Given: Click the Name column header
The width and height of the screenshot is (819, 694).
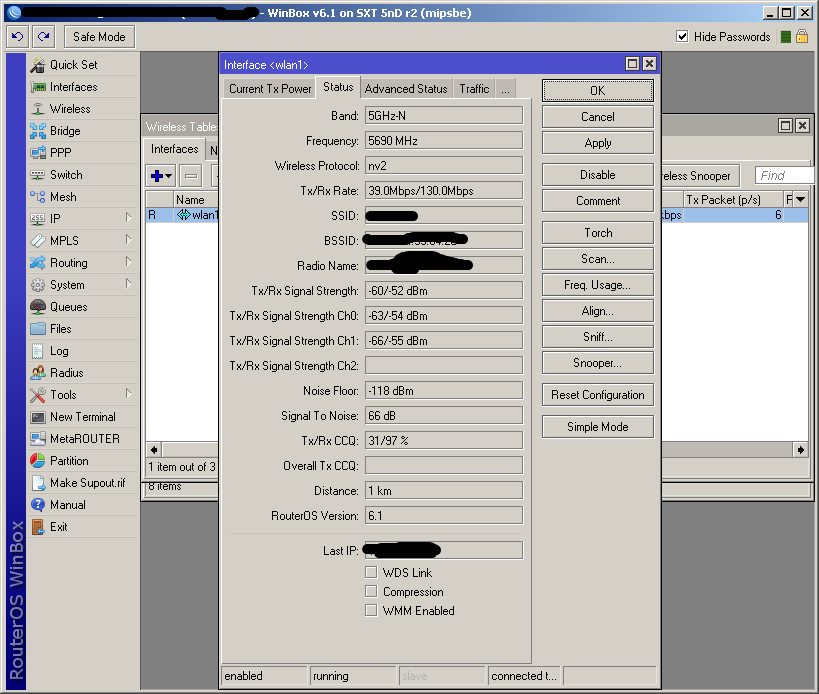Looking at the screenshot, I should click(195, 199).
